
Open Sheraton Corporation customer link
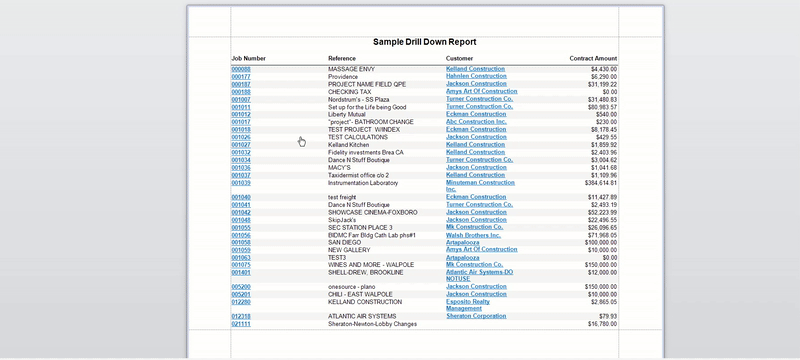476,316
